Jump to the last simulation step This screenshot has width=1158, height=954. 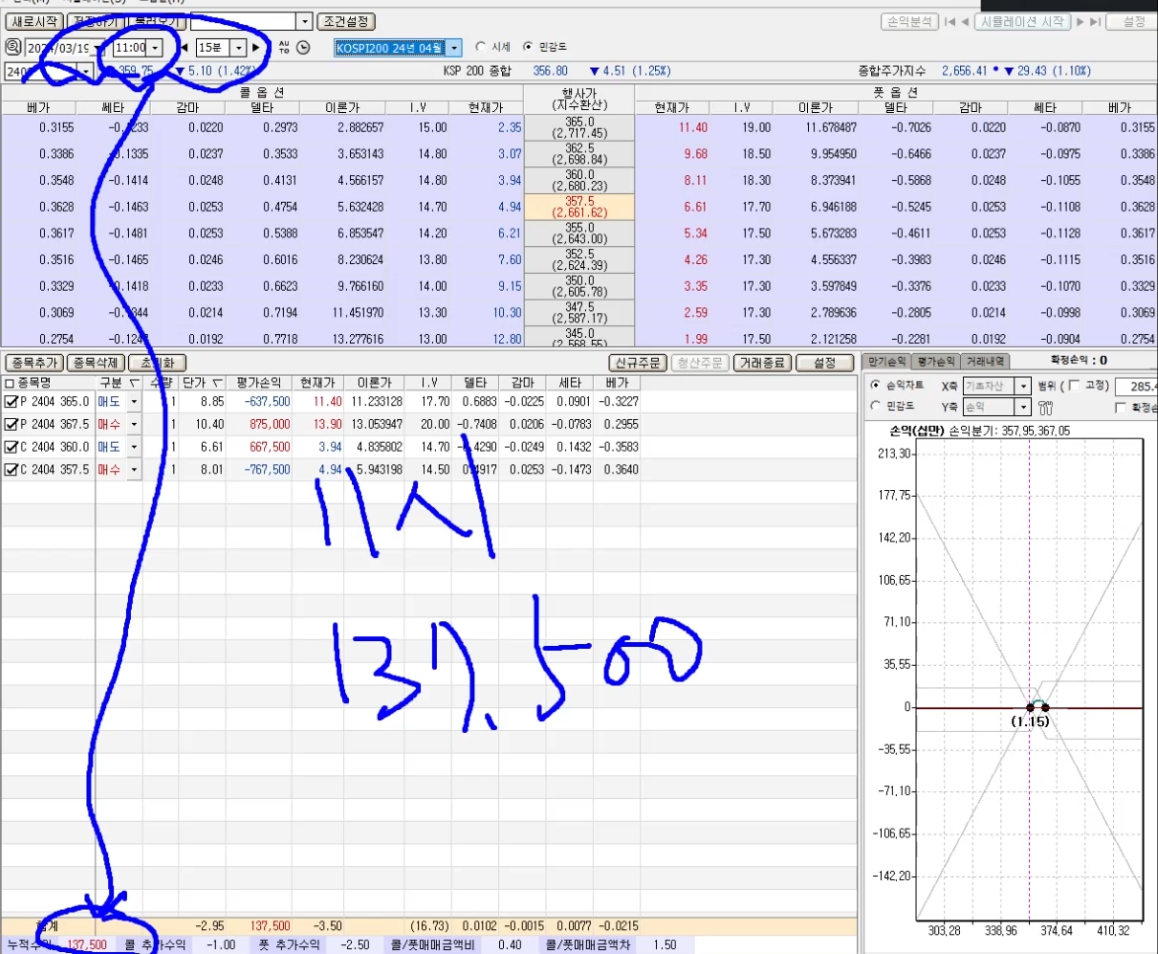[1095, 21]
